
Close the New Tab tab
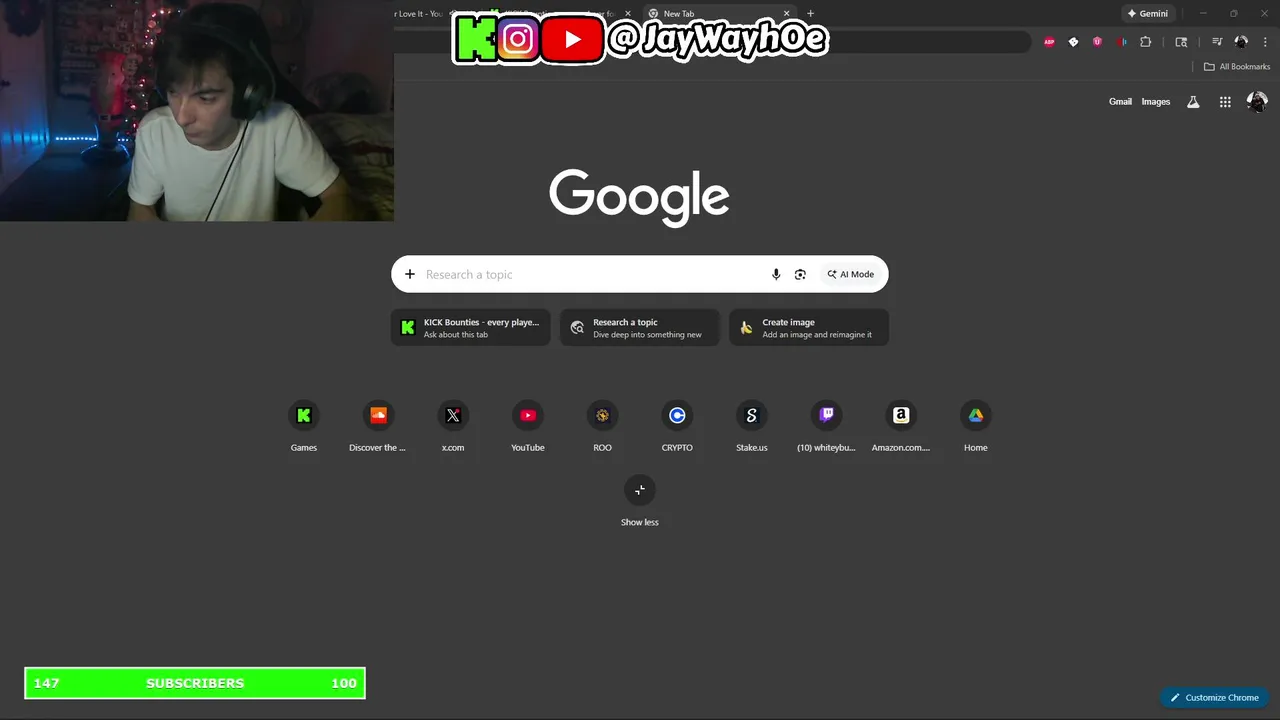(786, 14)
